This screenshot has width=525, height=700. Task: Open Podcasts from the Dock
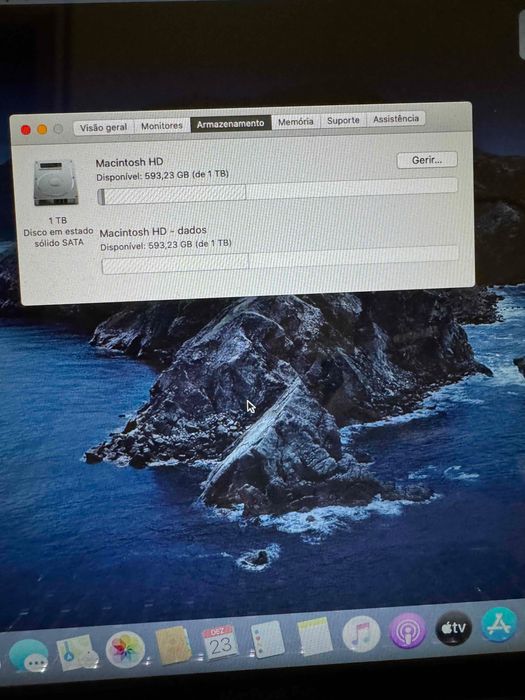tap(407, 631)
